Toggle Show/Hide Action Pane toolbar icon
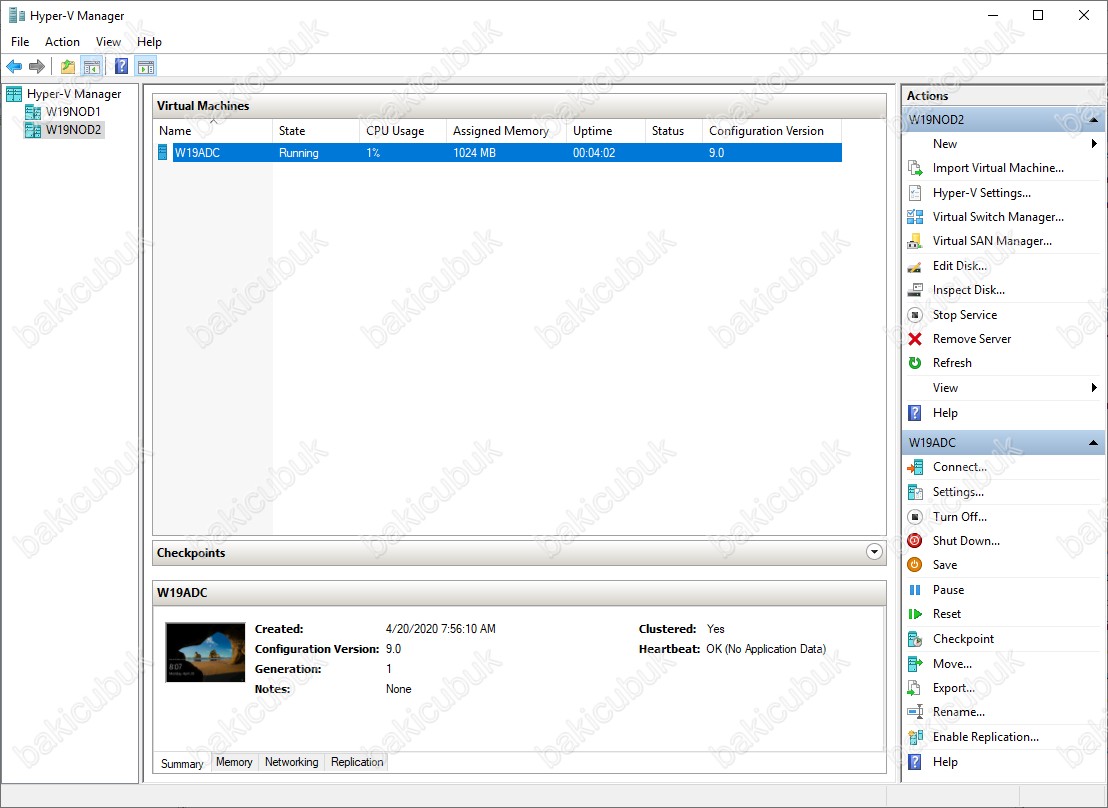 point(146,66)
